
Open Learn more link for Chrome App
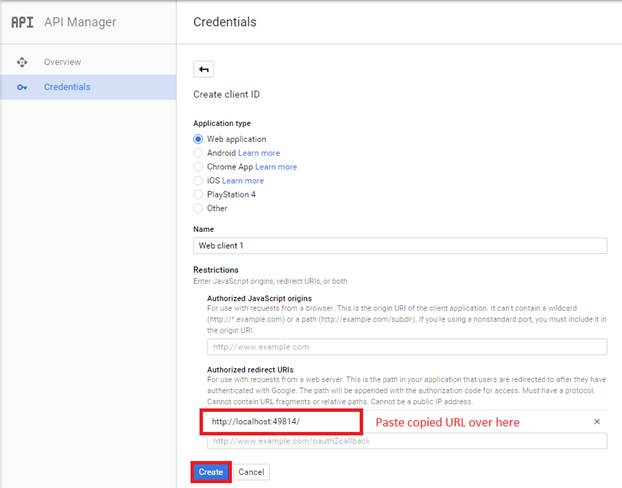coord(276,167)
